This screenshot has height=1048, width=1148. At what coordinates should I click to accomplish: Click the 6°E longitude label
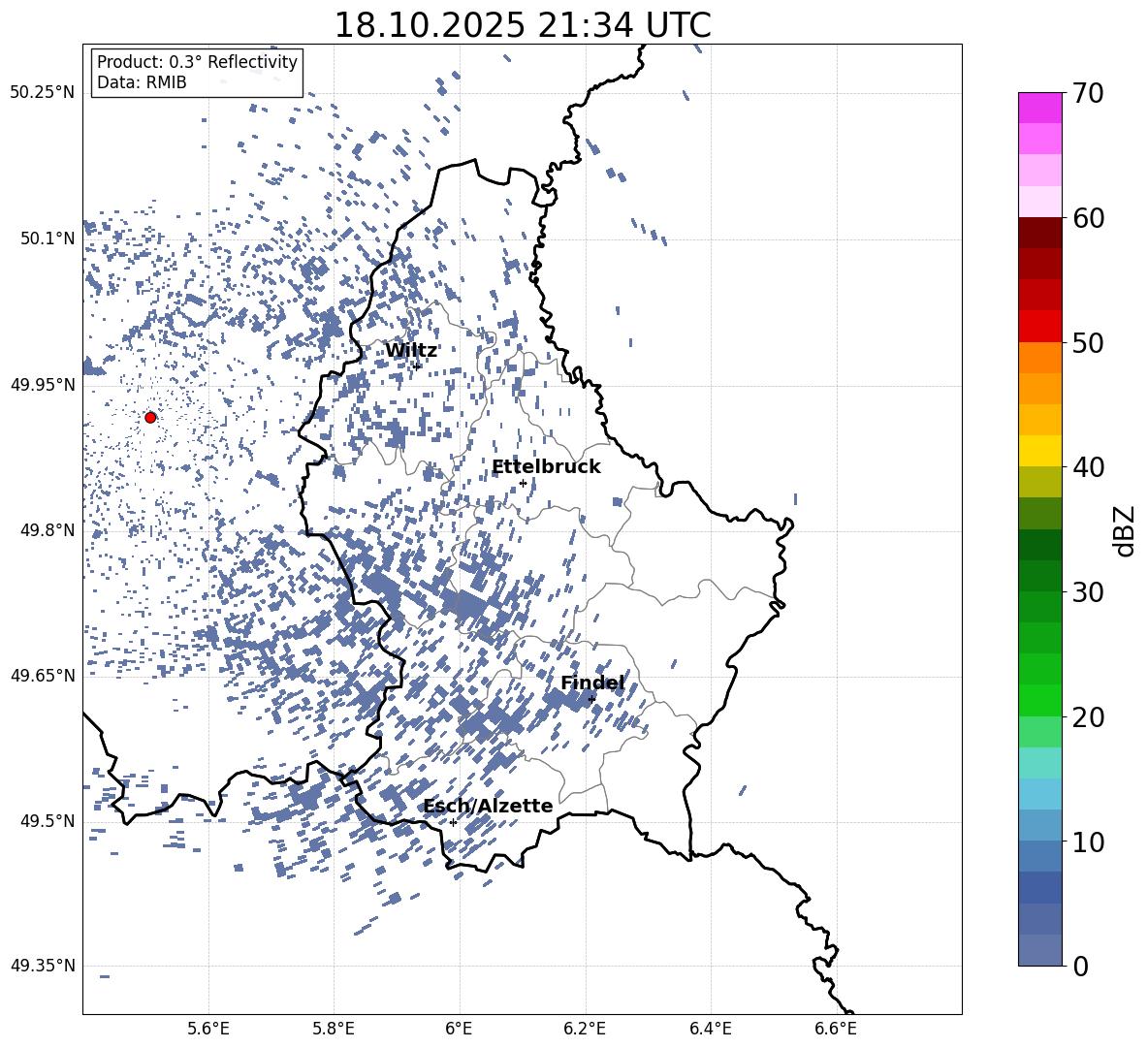(459, 1029)
